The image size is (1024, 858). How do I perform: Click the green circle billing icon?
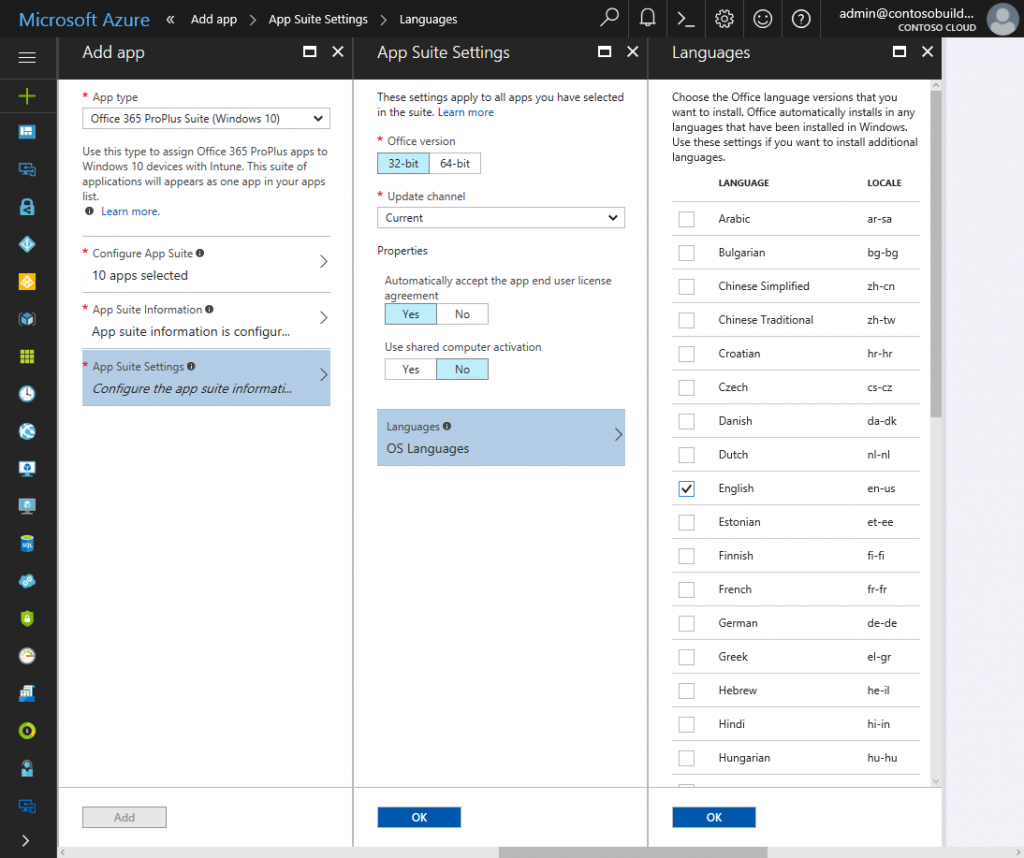pos(27,731)
